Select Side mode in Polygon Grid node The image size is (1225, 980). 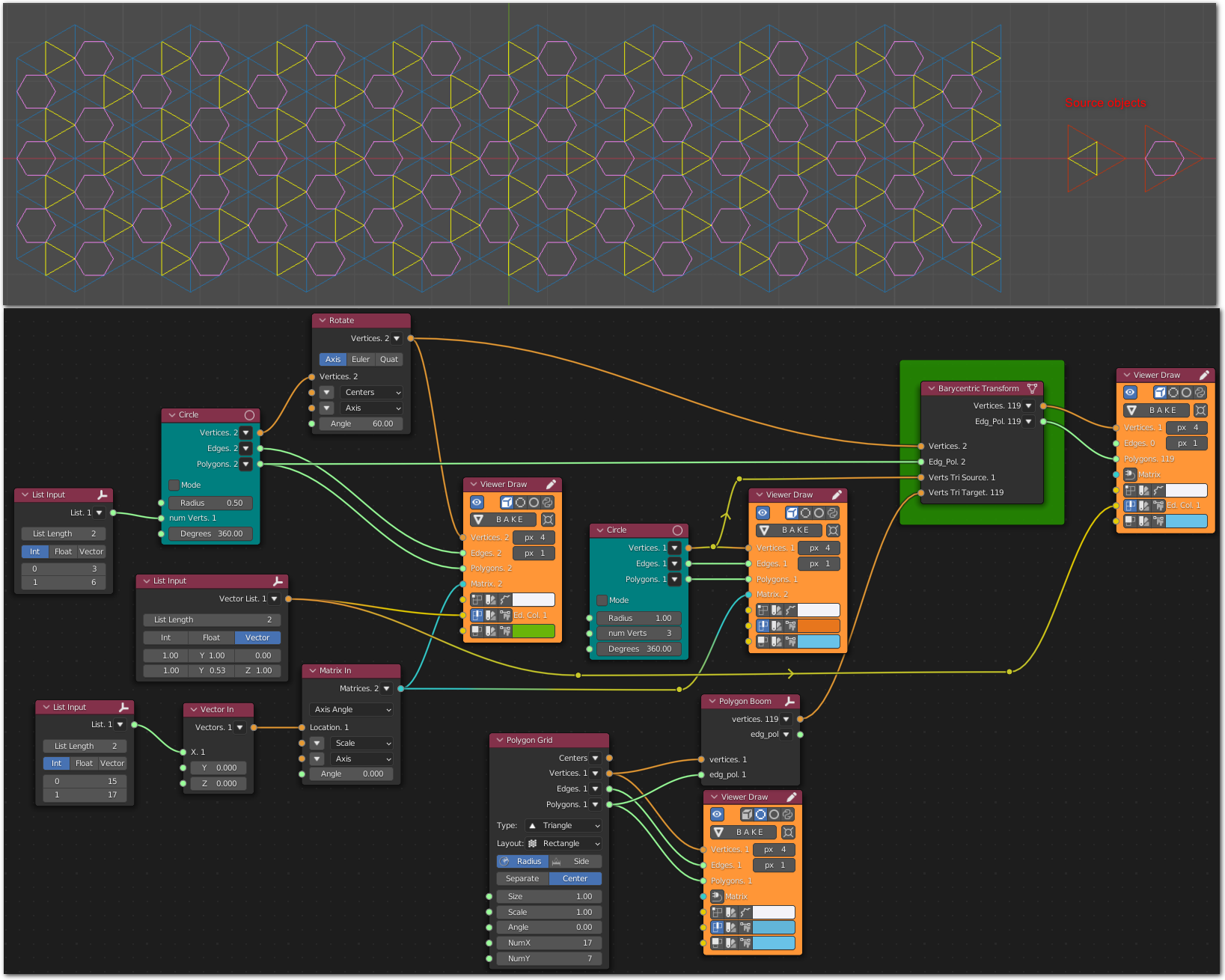pyautogui.click(x=575, y=861)
